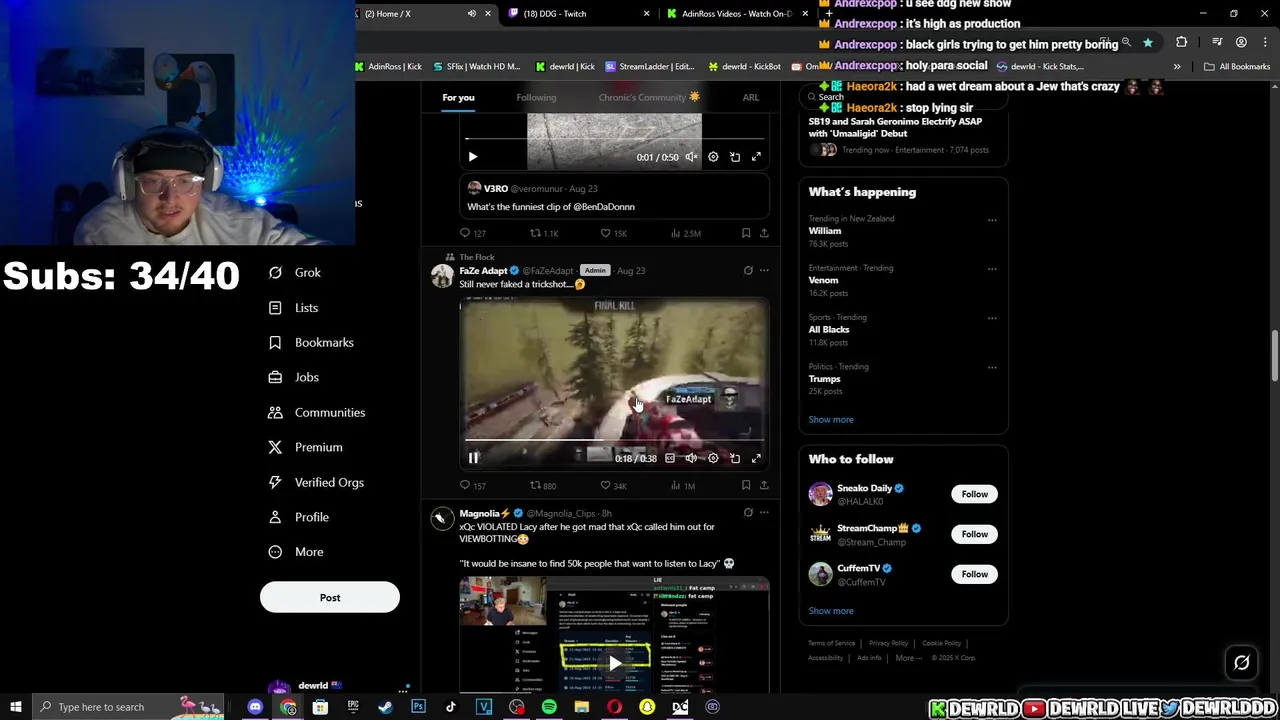1280x720 pixels.
Task: Share the FaZe Adapt post
Action: point(764,486)
